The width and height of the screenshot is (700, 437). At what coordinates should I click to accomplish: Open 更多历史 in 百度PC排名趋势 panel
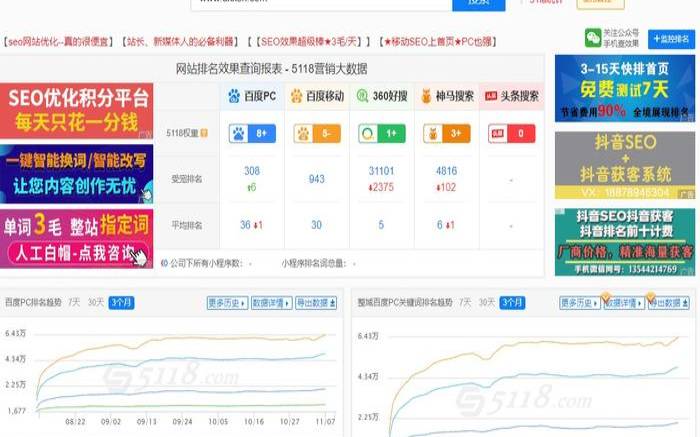pos(227,303)
